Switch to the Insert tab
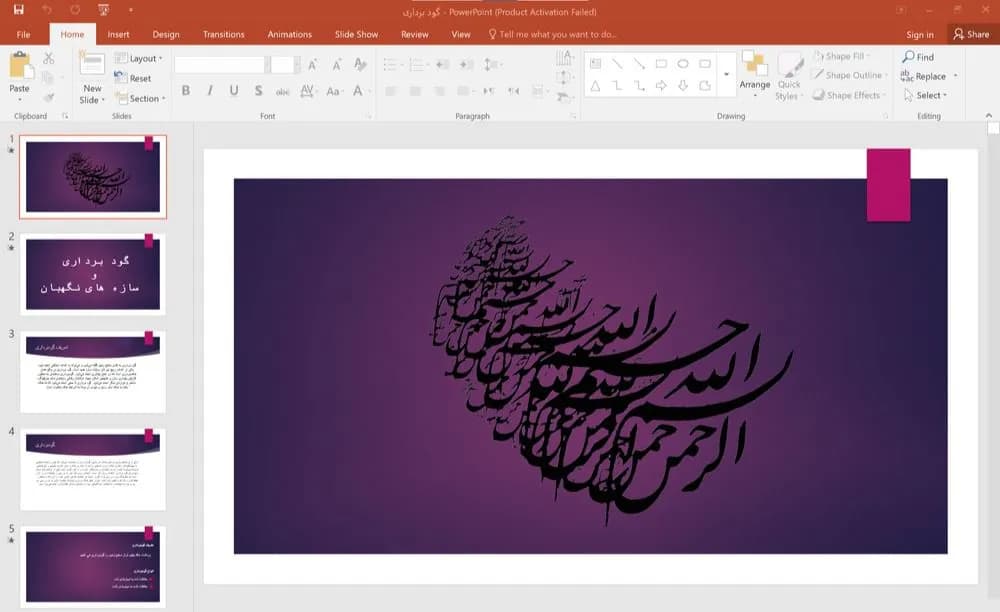The height and width of the screenshot is (612, 1000). (x=118, y=34)
